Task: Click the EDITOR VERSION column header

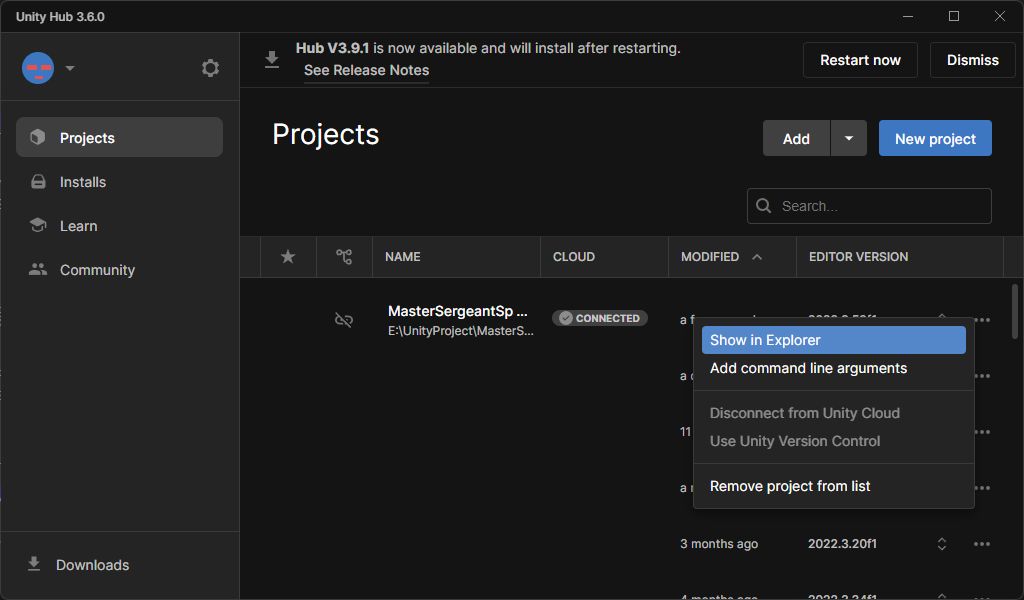Action: [x=858, y=257]
